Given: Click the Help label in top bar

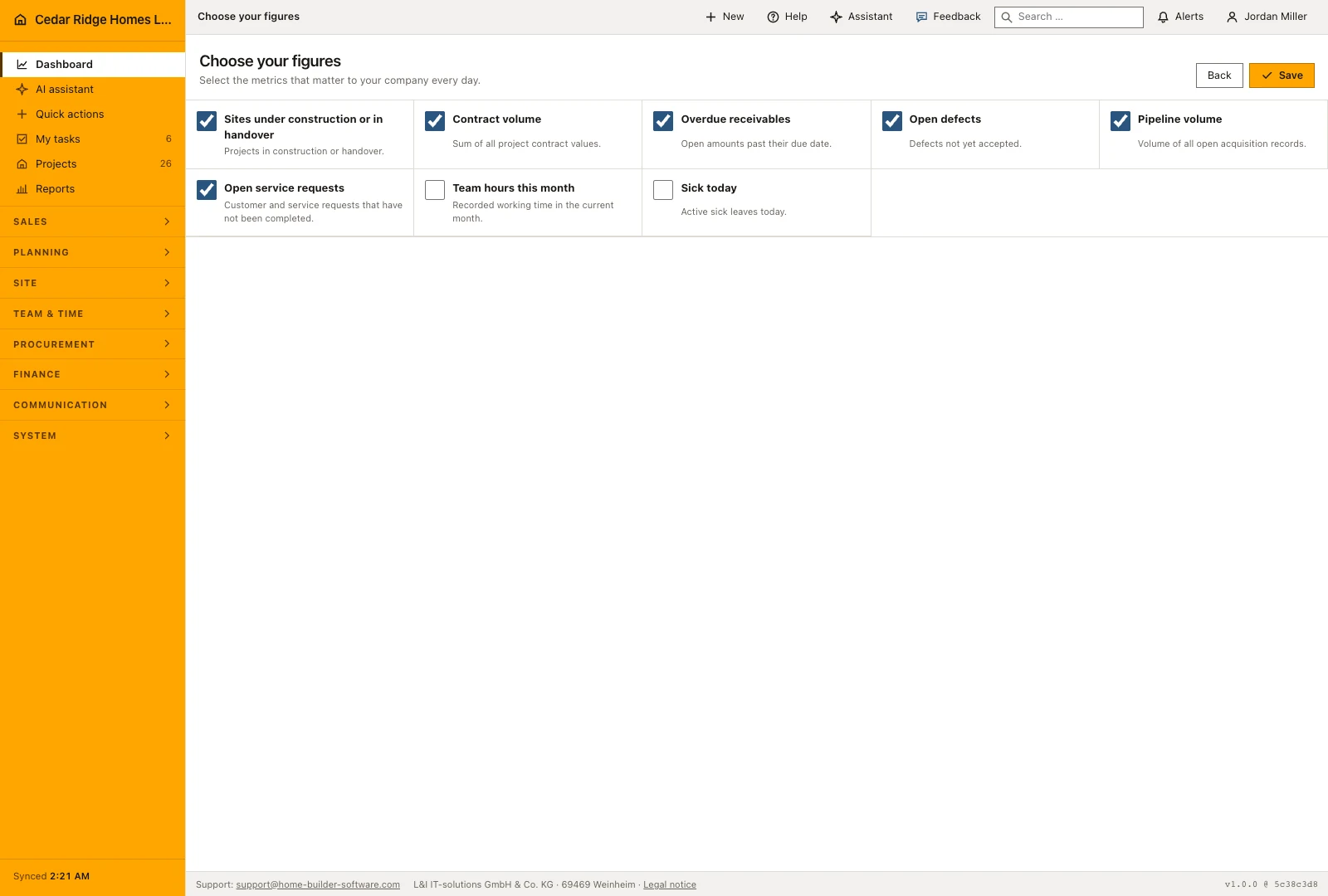Looking at the screenshot, I should pyautogui.click(x=796, y=17).
